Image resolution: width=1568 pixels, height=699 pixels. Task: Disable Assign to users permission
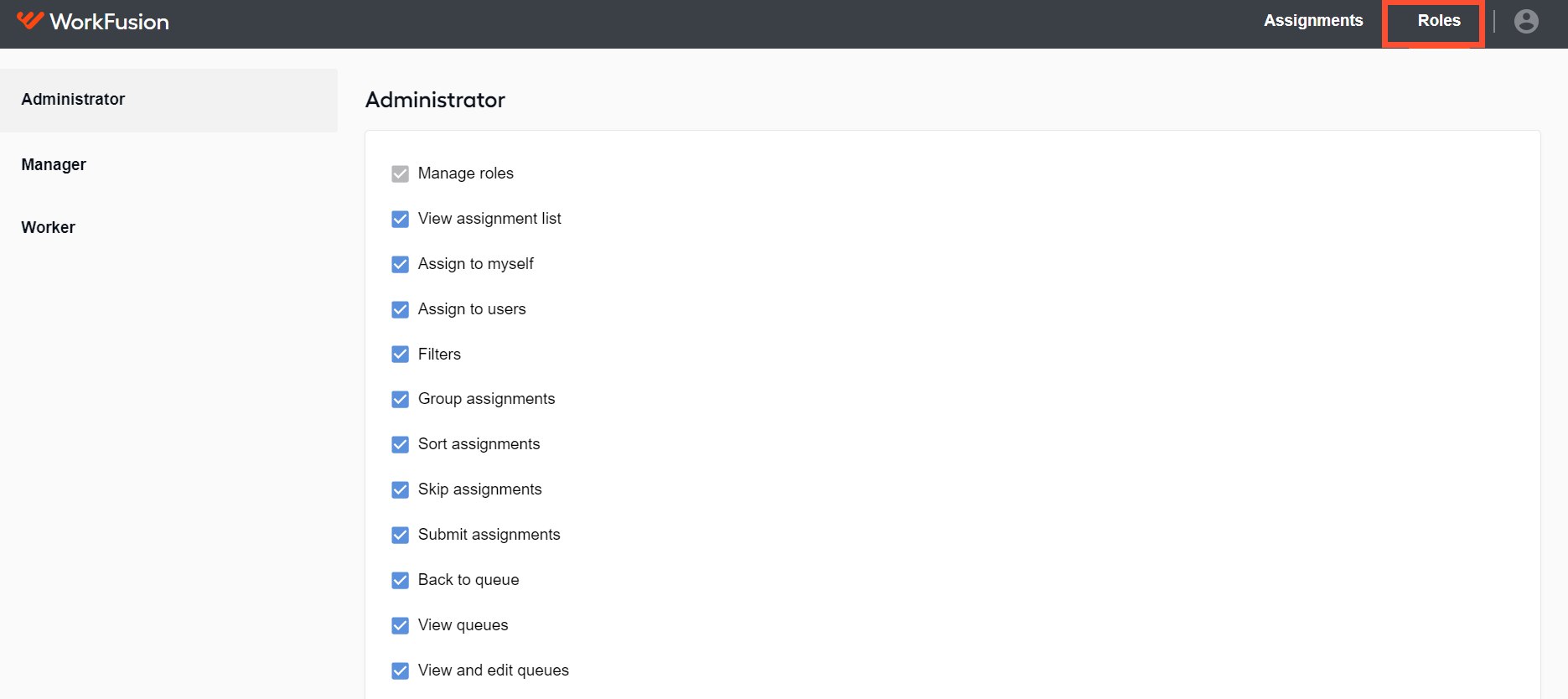click(401, 309)
